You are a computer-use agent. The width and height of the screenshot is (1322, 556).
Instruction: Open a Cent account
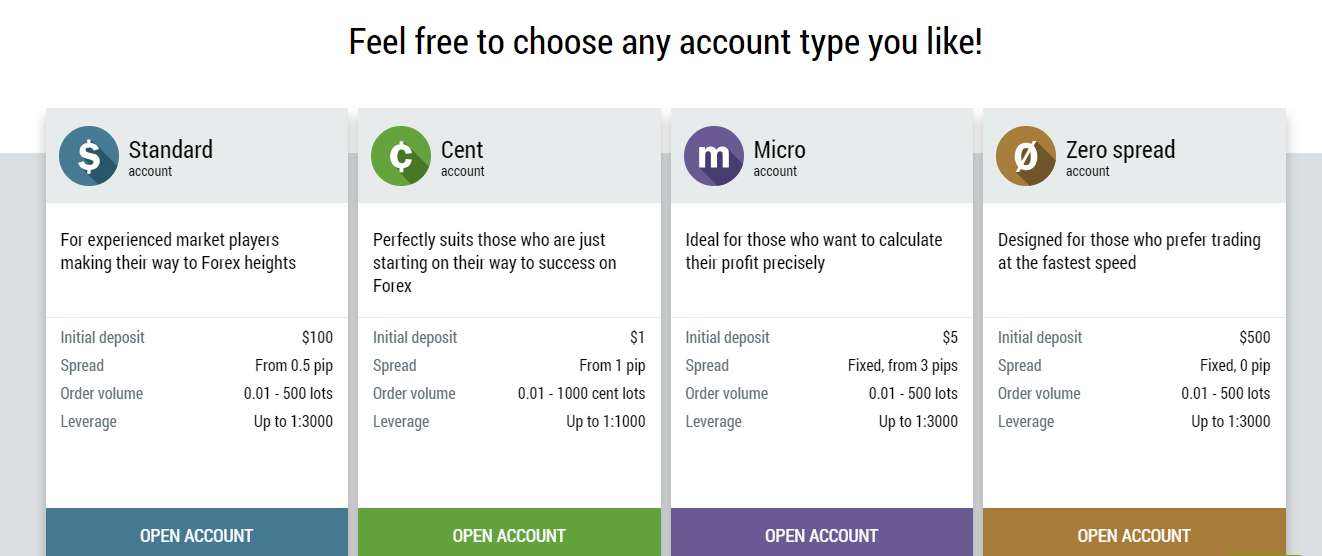tap(509, 534)
